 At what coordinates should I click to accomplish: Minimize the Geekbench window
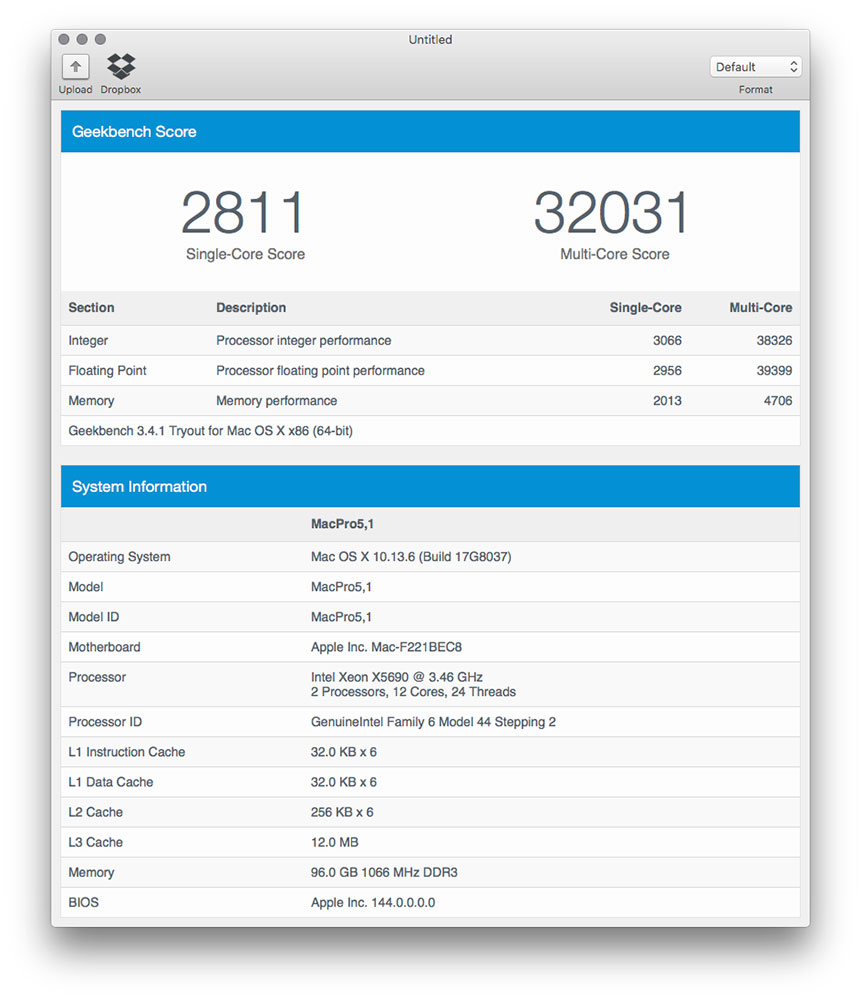(82, 39)
